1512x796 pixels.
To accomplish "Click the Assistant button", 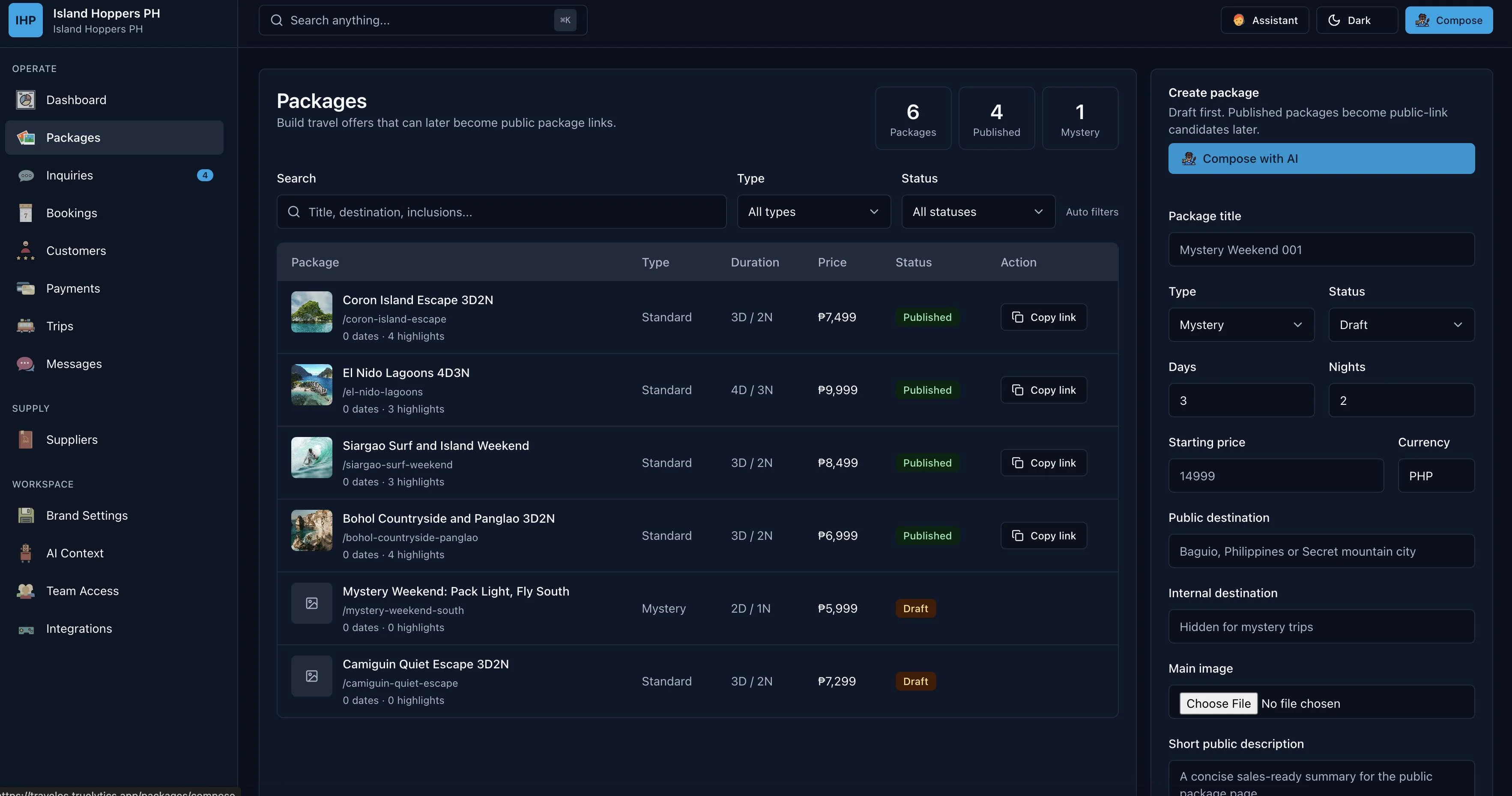I will click(x=1264, y=20).
